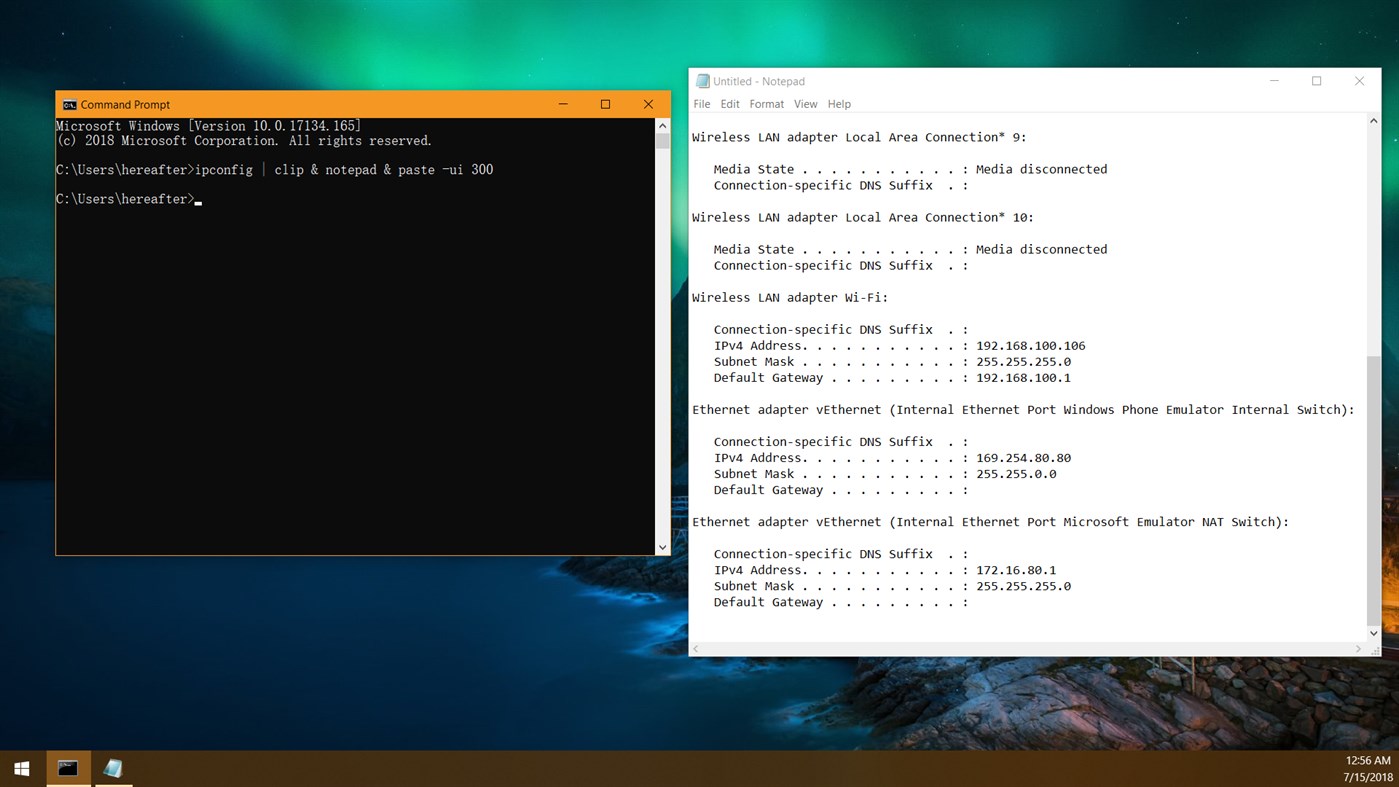Open the Help menu in Notepad
This screenshot has width=1399, height=787.
(839, 104)
